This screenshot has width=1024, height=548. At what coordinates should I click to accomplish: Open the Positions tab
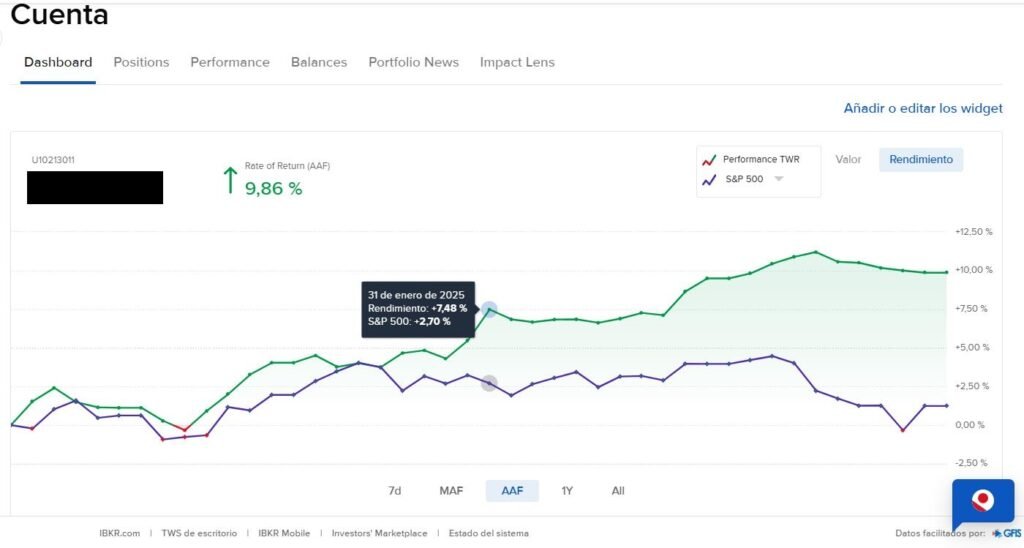[x=141, y=62]
